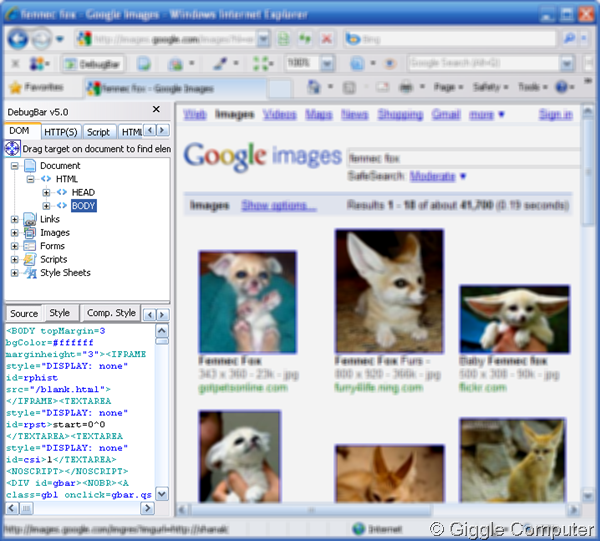This screenshot has width=600, height=541.
Task: Click the Shopping link on Google
Action: coord(400,114)
